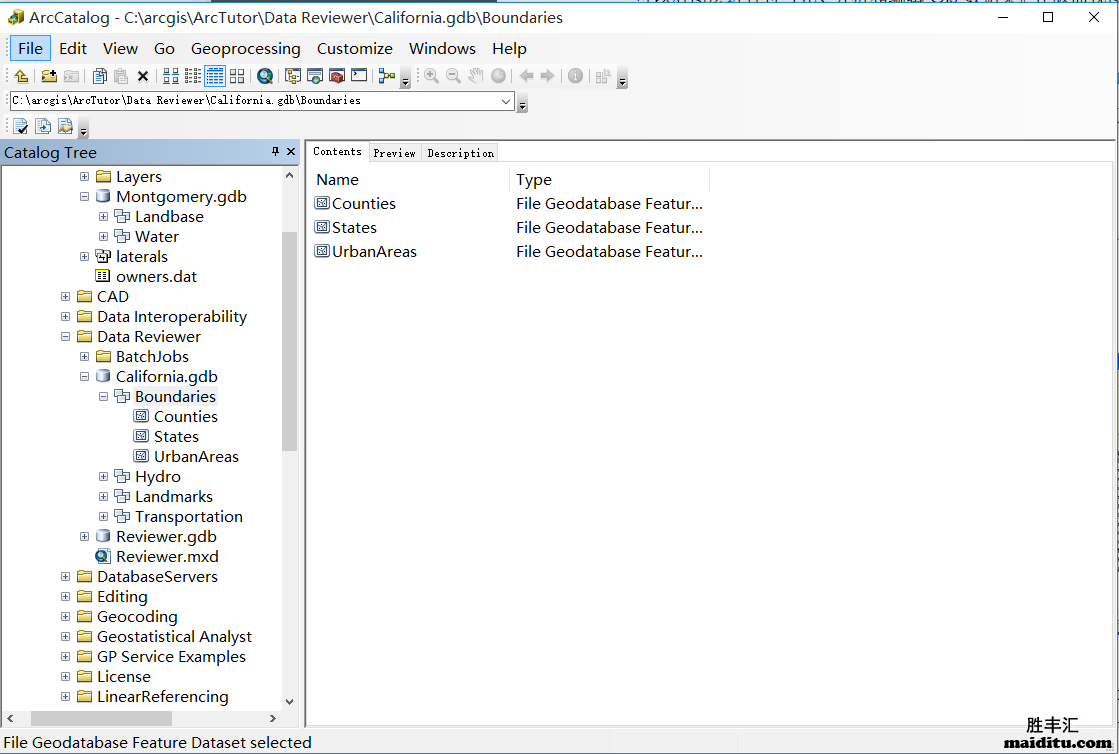Toggle auto-hide pin on Catalog Tree
Viewport: 1119px width, 754px height.
pos(275,152)
